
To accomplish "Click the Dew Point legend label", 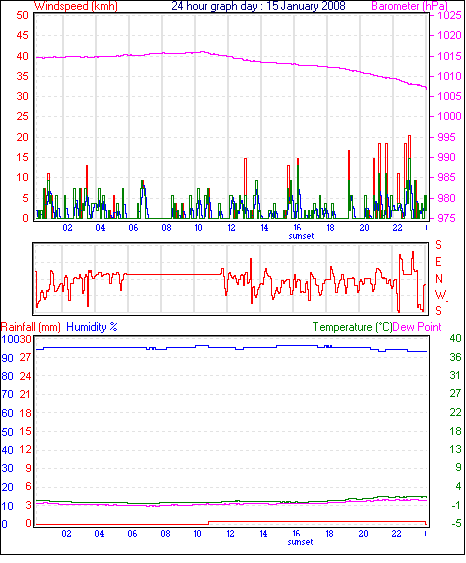I will tap(417, 327).
